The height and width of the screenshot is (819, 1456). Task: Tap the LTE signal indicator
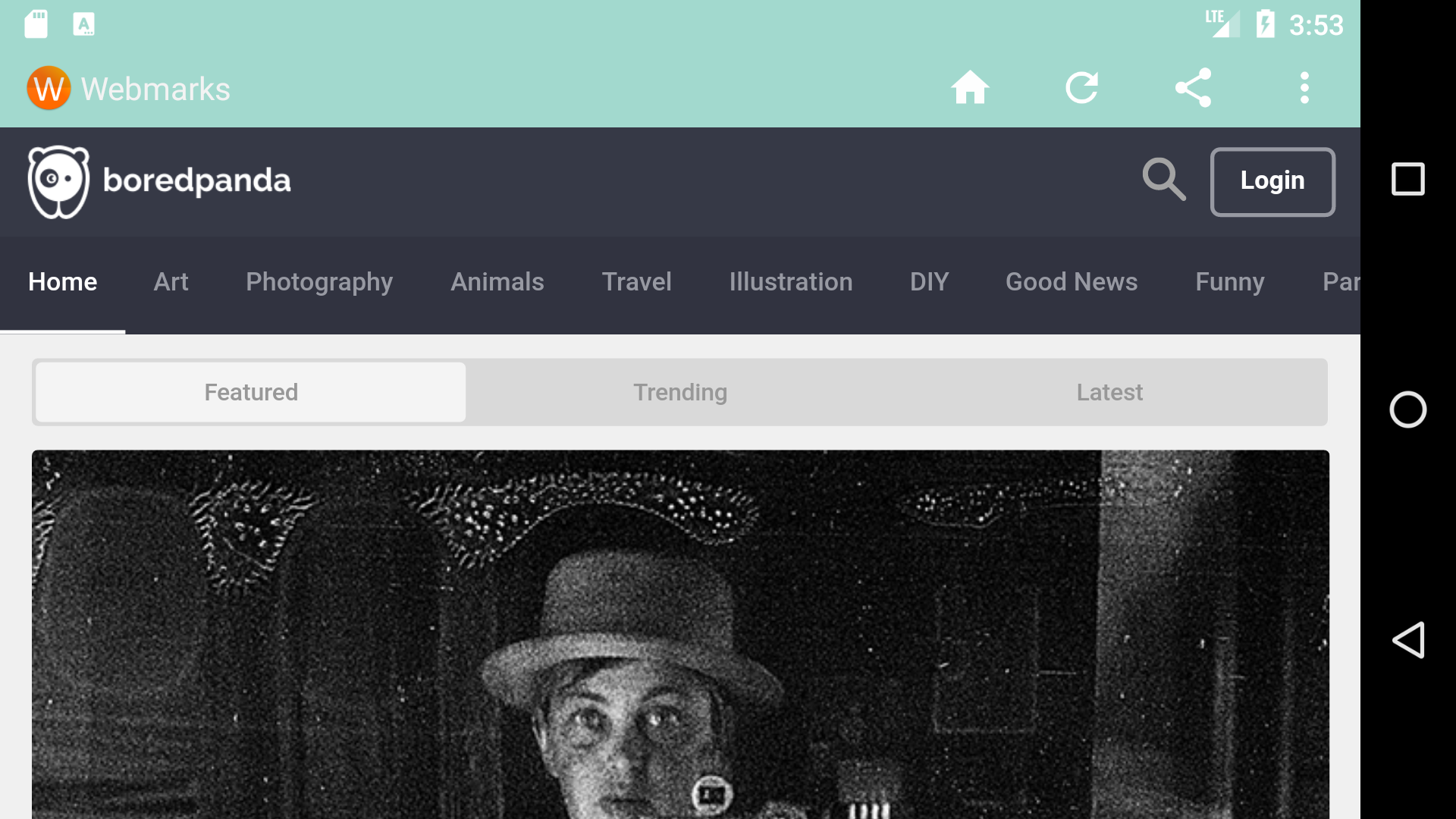1222,24
